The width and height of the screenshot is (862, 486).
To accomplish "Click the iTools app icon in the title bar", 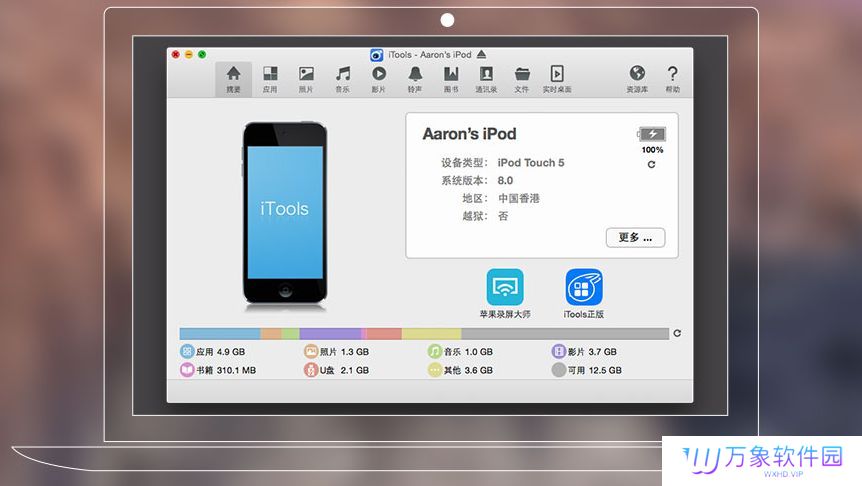I will click(x=377, y=55).
